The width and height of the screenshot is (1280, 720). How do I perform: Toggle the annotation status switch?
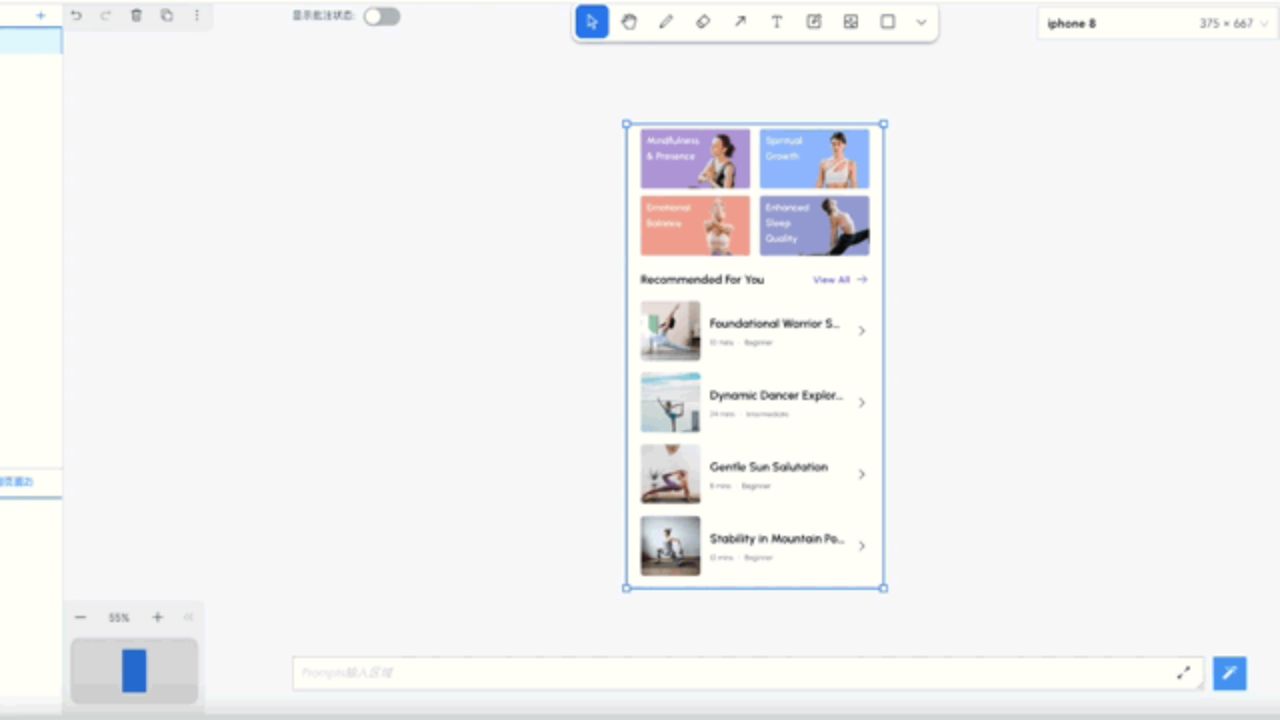point(381,16)
